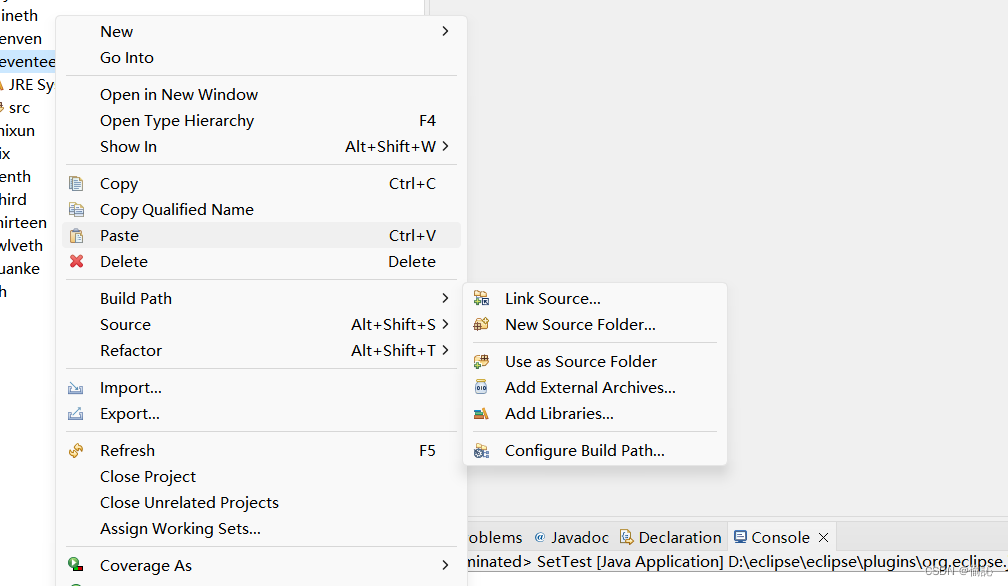Click the Add Libraries icon

[481, 414]
